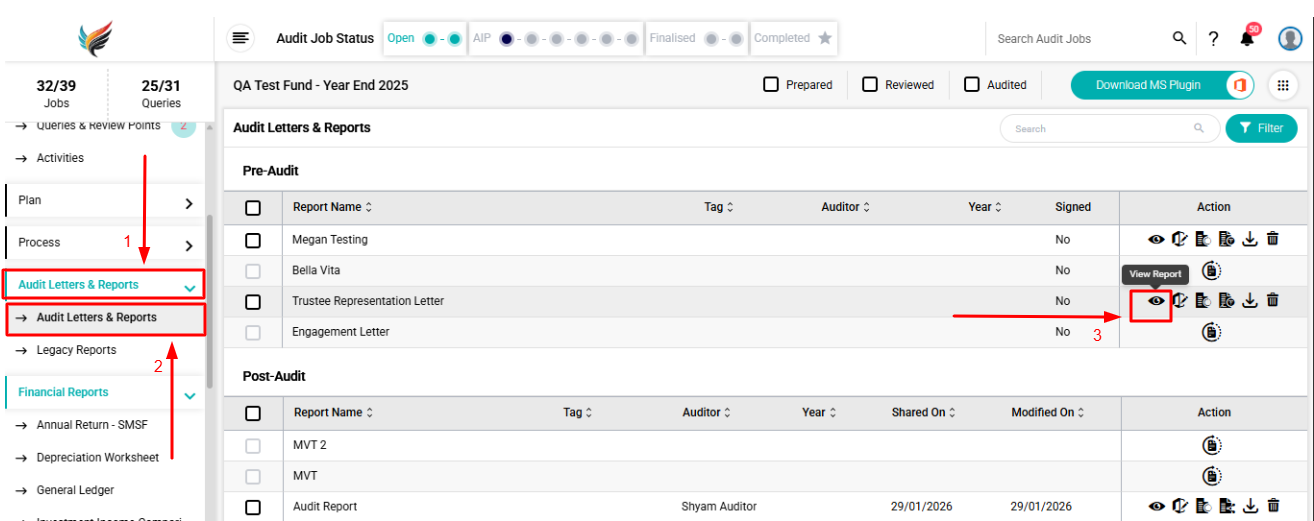Open Legacy Reports in sidebar

coord(77,350)
